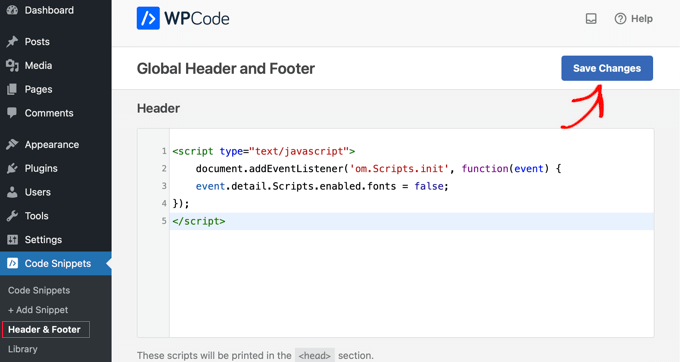The image size is (680, 362).
Task: Click the Plugins plug icon
Action: pyautogui.click(x=12, y=168)
